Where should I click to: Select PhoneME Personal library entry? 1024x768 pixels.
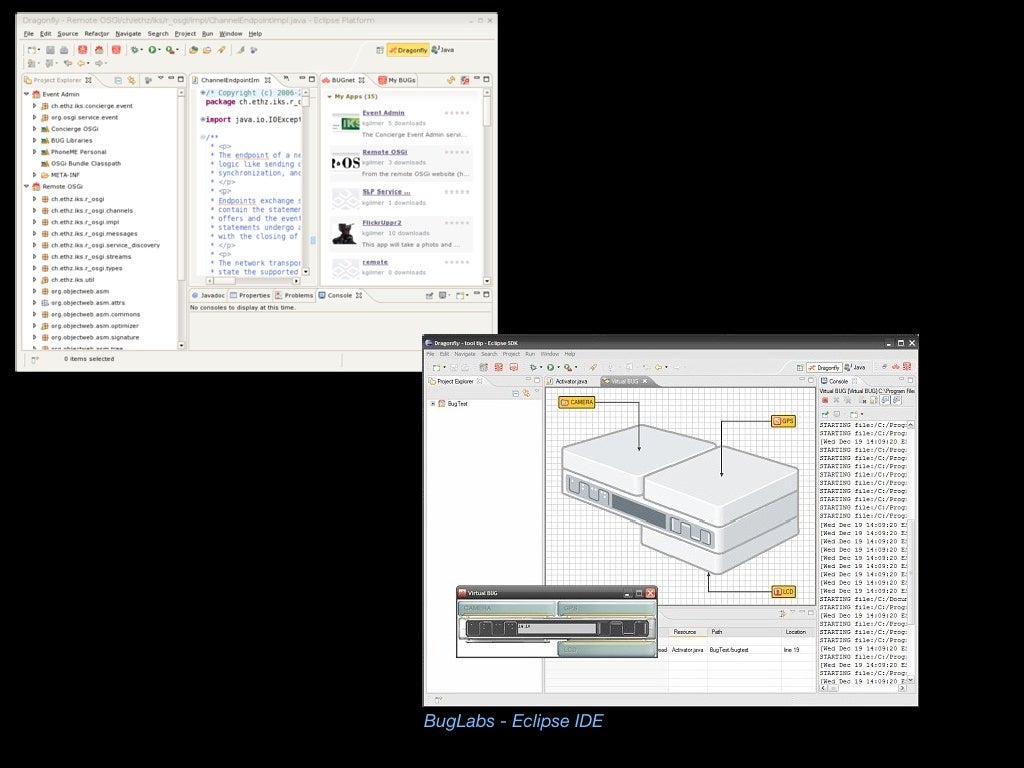tap(78, 152)
